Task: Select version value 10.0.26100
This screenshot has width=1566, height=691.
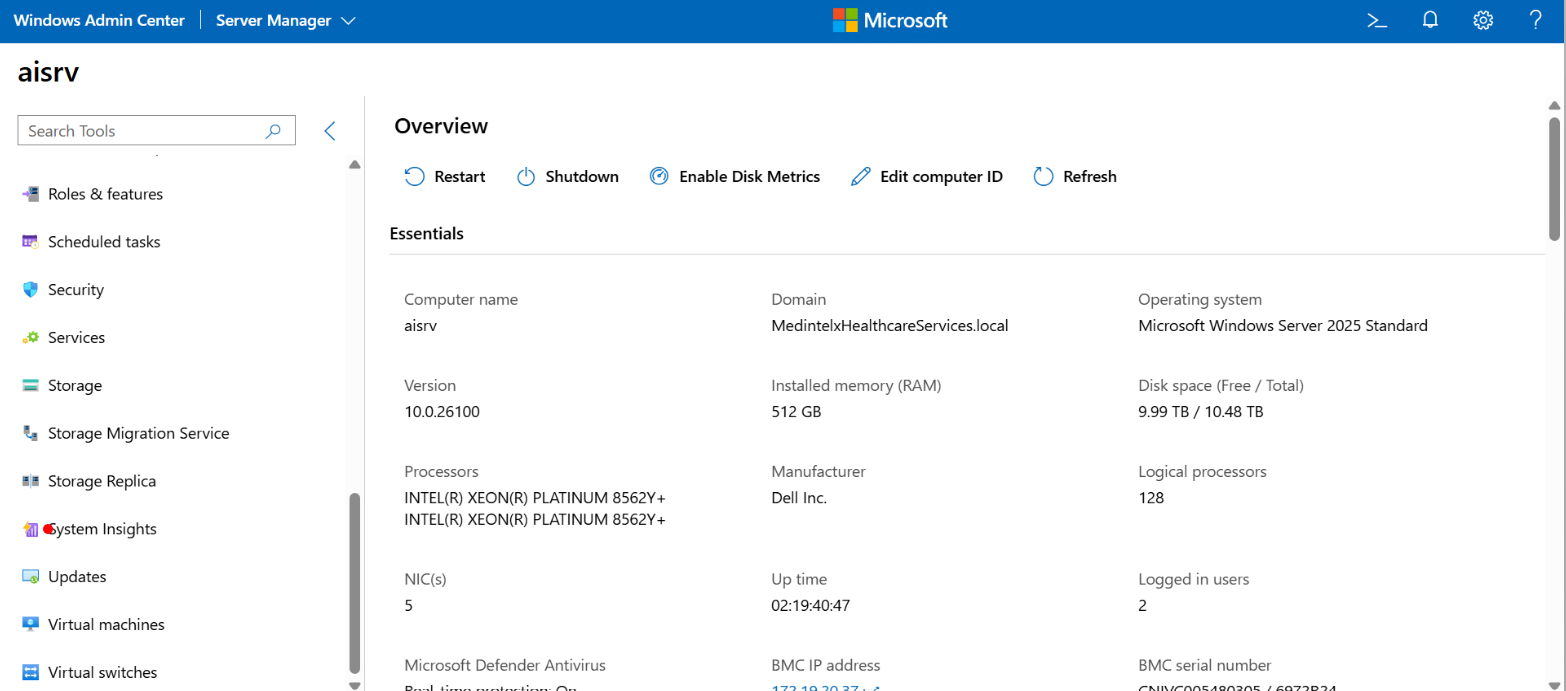Action: click(442, 412)
